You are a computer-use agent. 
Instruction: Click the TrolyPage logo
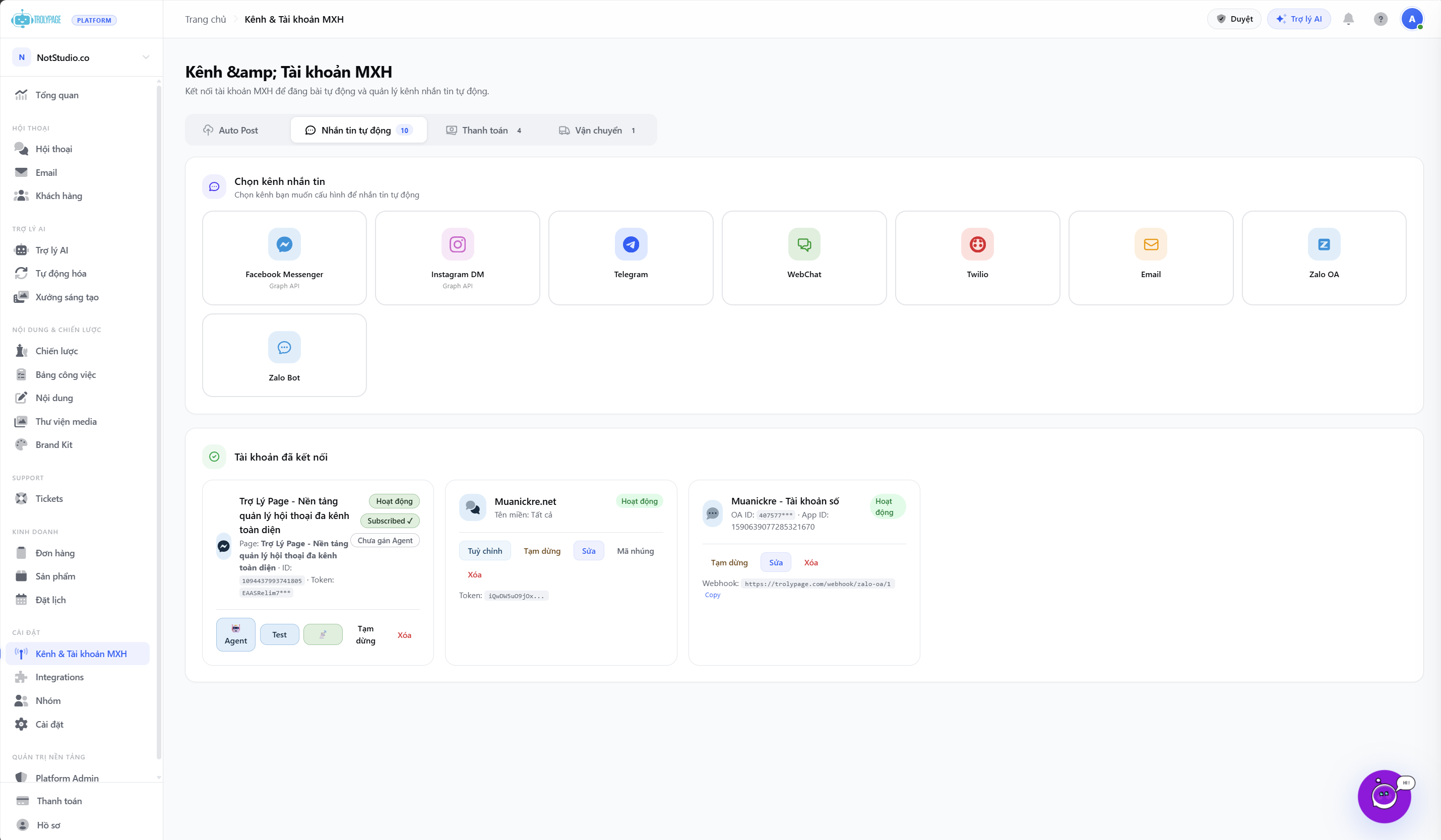pyautogui.click(x=37, y=20)
